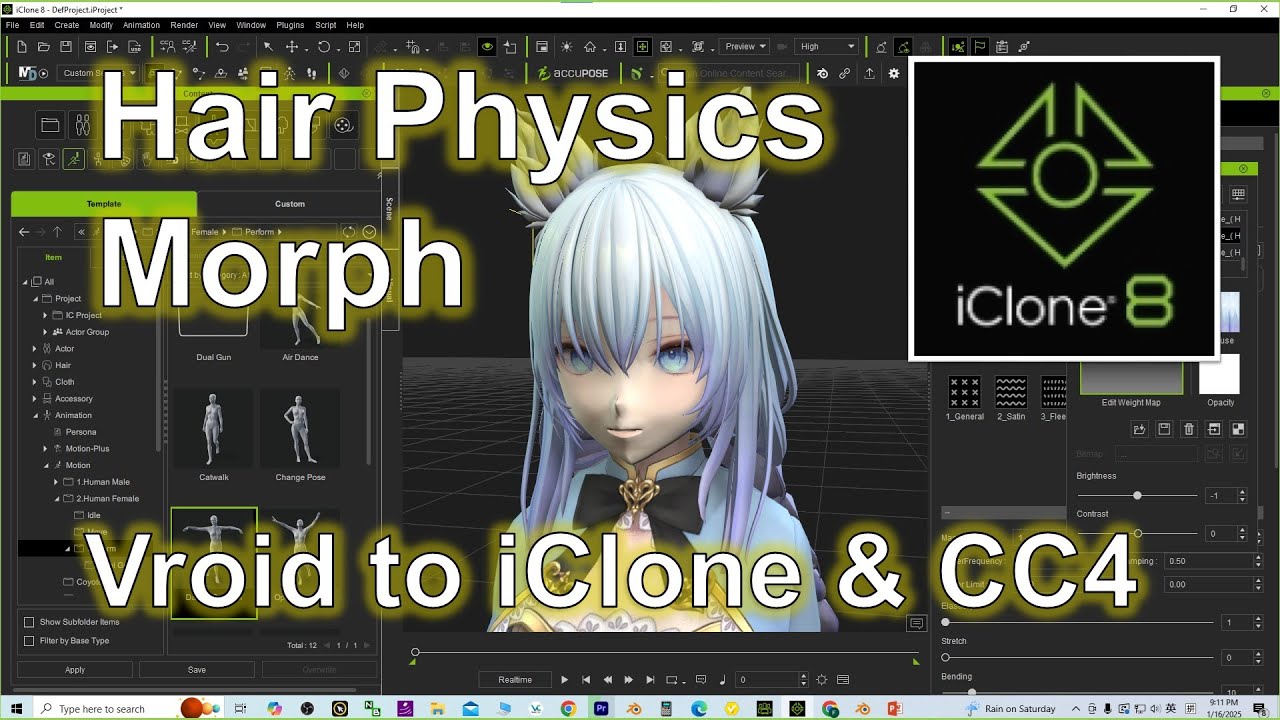1280x720 pixels.
Task: Open timeline panel icon beside frame field
Action: (x=843, y=680)
